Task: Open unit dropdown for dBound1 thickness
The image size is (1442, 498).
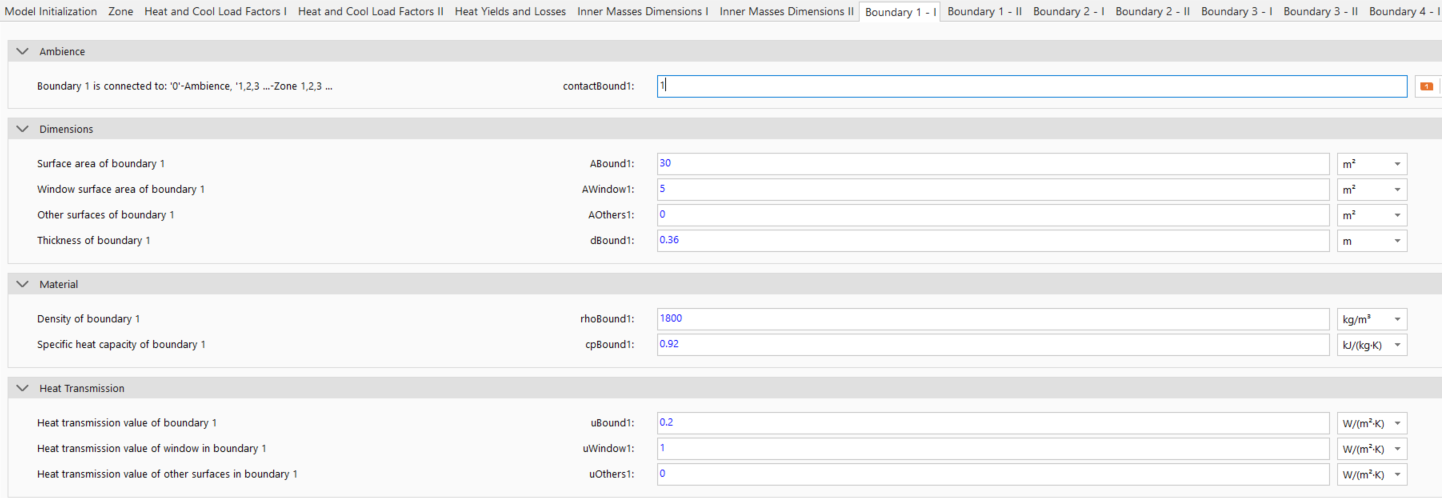Action: coord(1372,241)
